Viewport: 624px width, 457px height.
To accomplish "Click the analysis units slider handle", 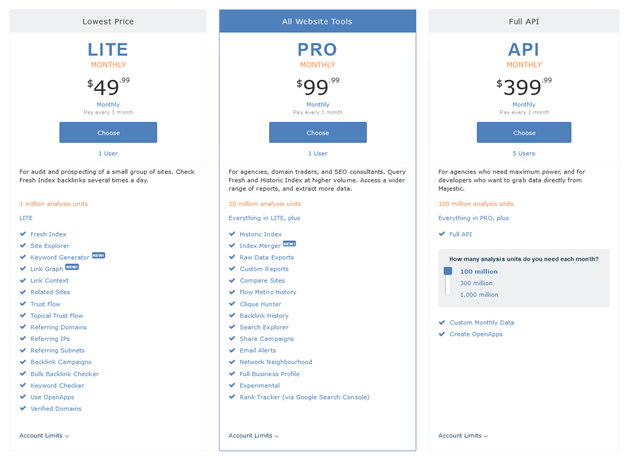I will pyautogui.click(x=447, y=271).
